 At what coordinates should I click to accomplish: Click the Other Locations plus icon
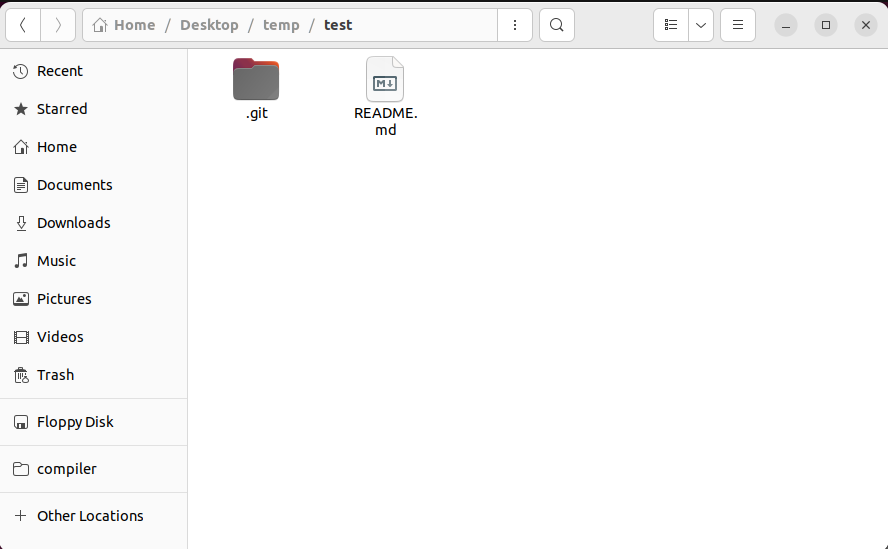pos(20,516)
